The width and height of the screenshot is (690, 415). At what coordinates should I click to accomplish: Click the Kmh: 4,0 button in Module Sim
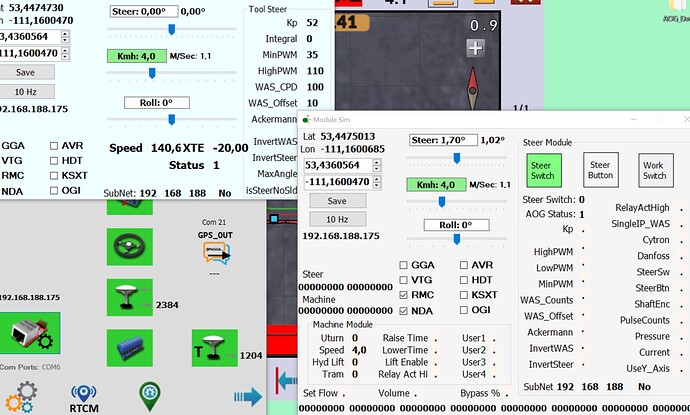click(x=436, y=185)
